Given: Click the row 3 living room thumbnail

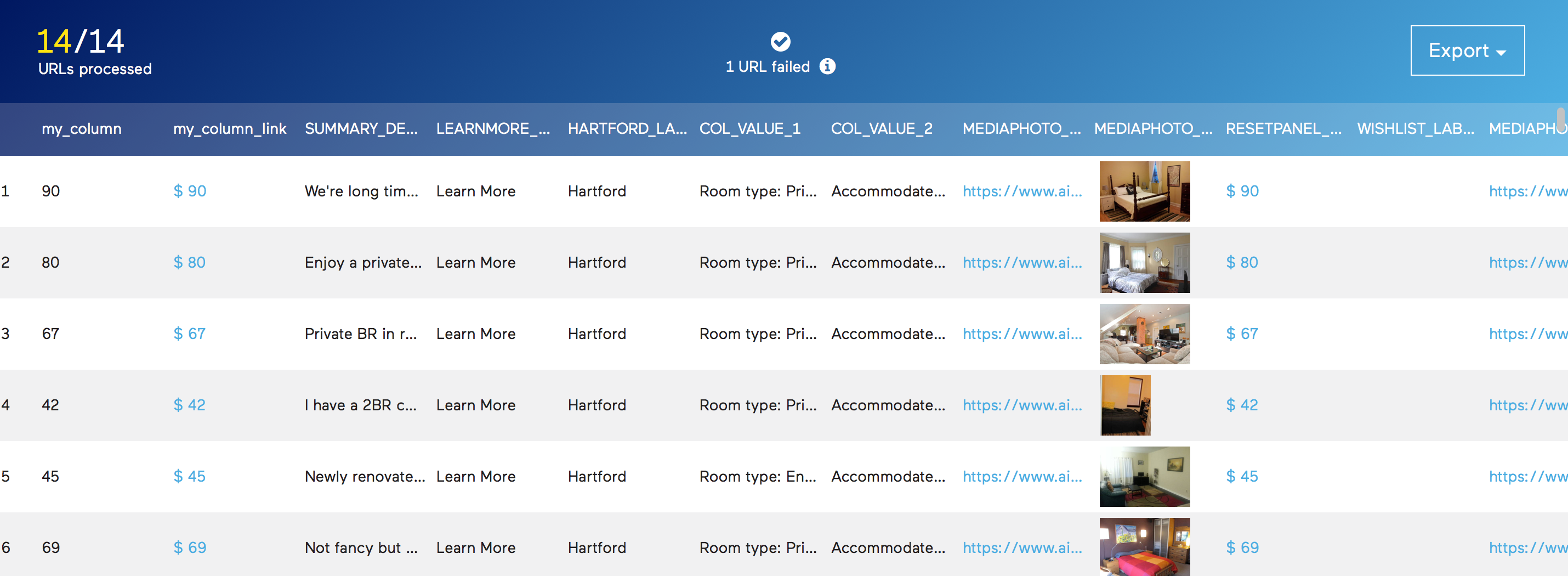Looking at the screenshot, I should tap(1144, 334).
